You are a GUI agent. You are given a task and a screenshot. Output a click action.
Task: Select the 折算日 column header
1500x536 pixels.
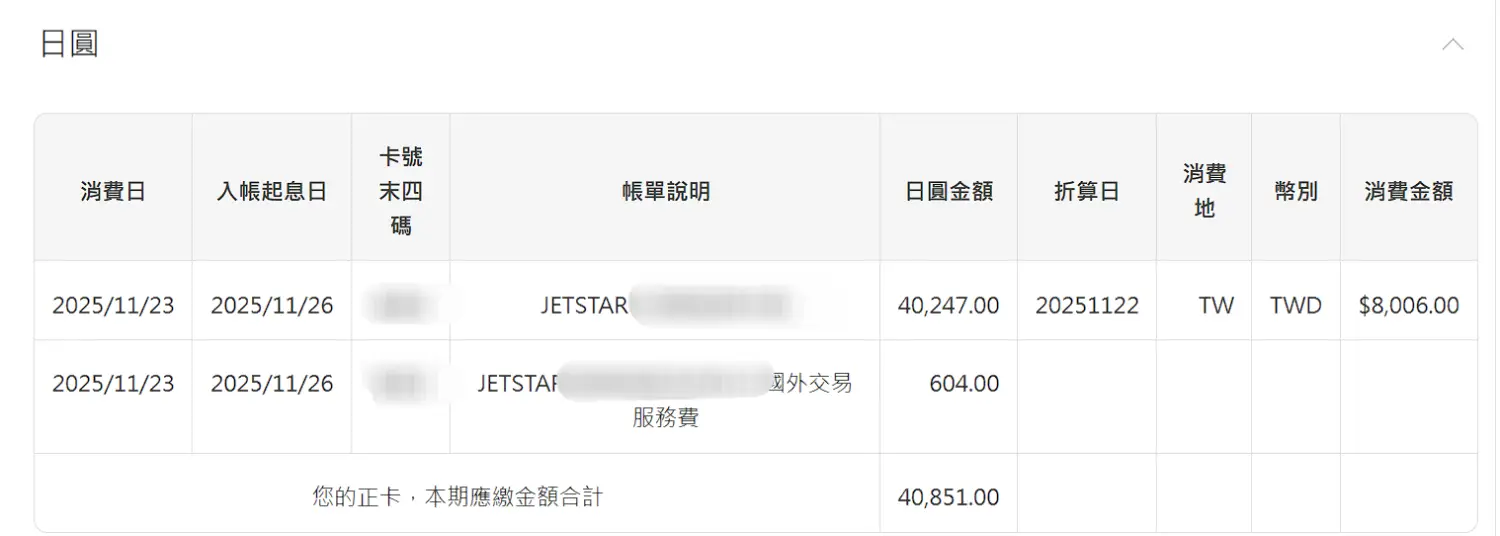(1086, 191)
